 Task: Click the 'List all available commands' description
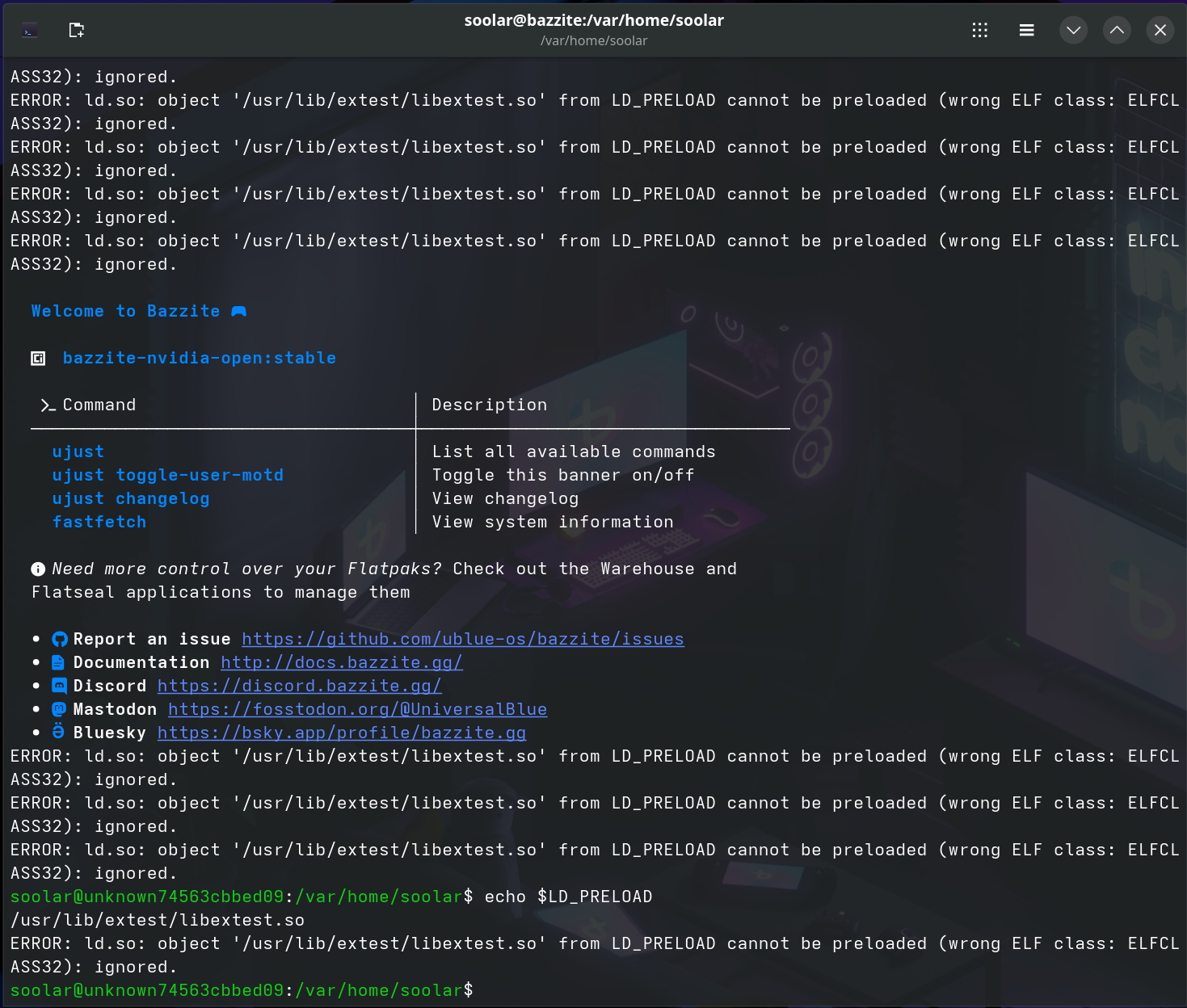click(574, 452)
